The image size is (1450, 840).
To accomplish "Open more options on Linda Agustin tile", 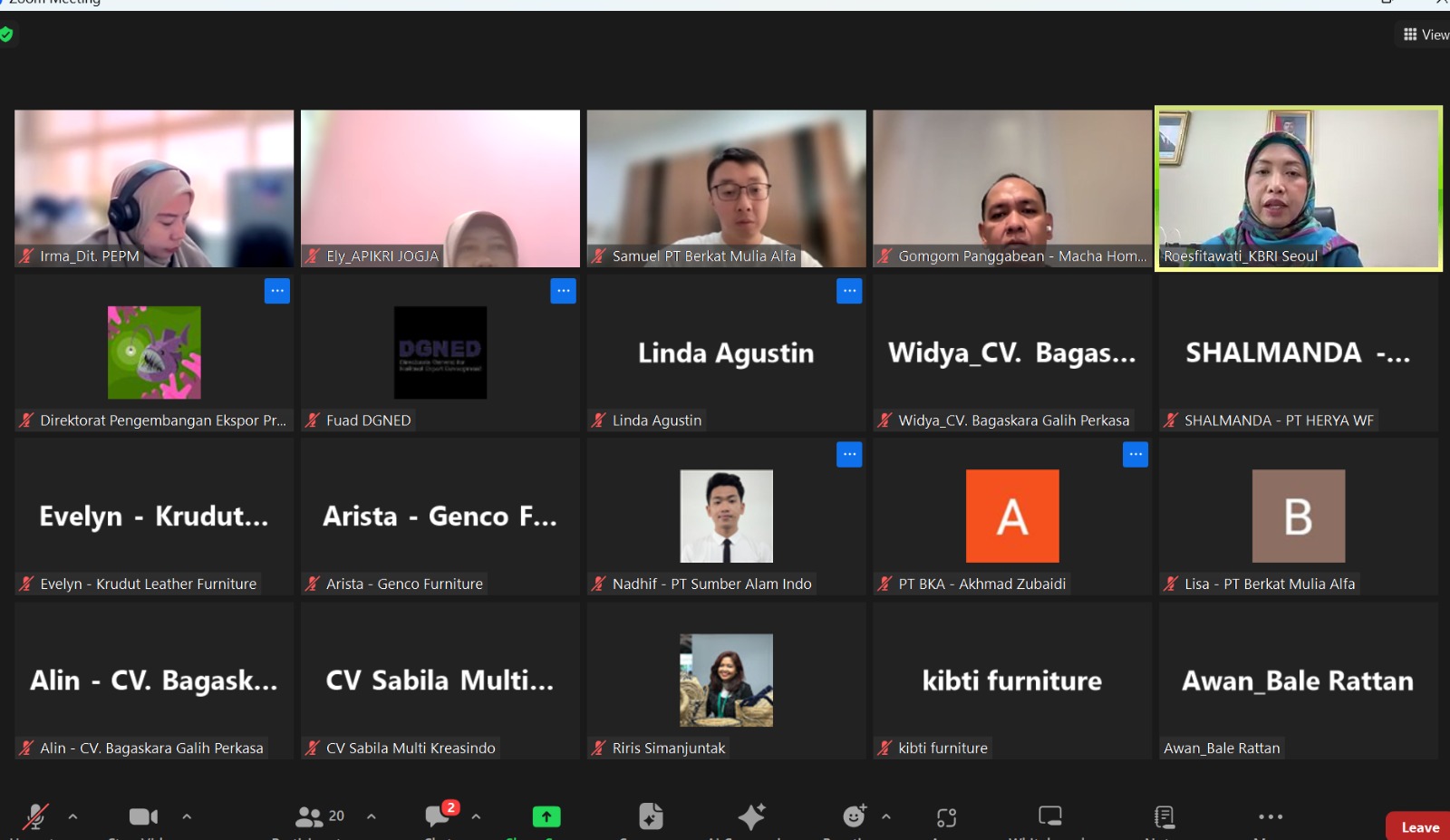I will coord(849,291).
